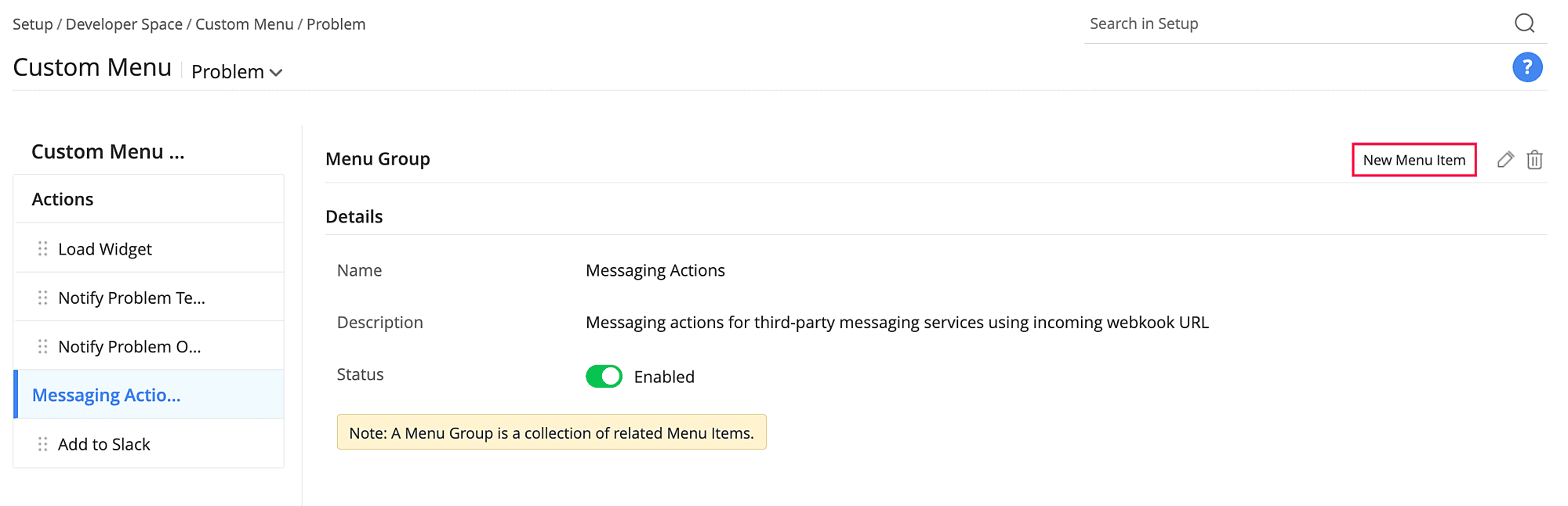Click the search magnifier icon
Screen dimensions: 1568x506
(1524, 23)
